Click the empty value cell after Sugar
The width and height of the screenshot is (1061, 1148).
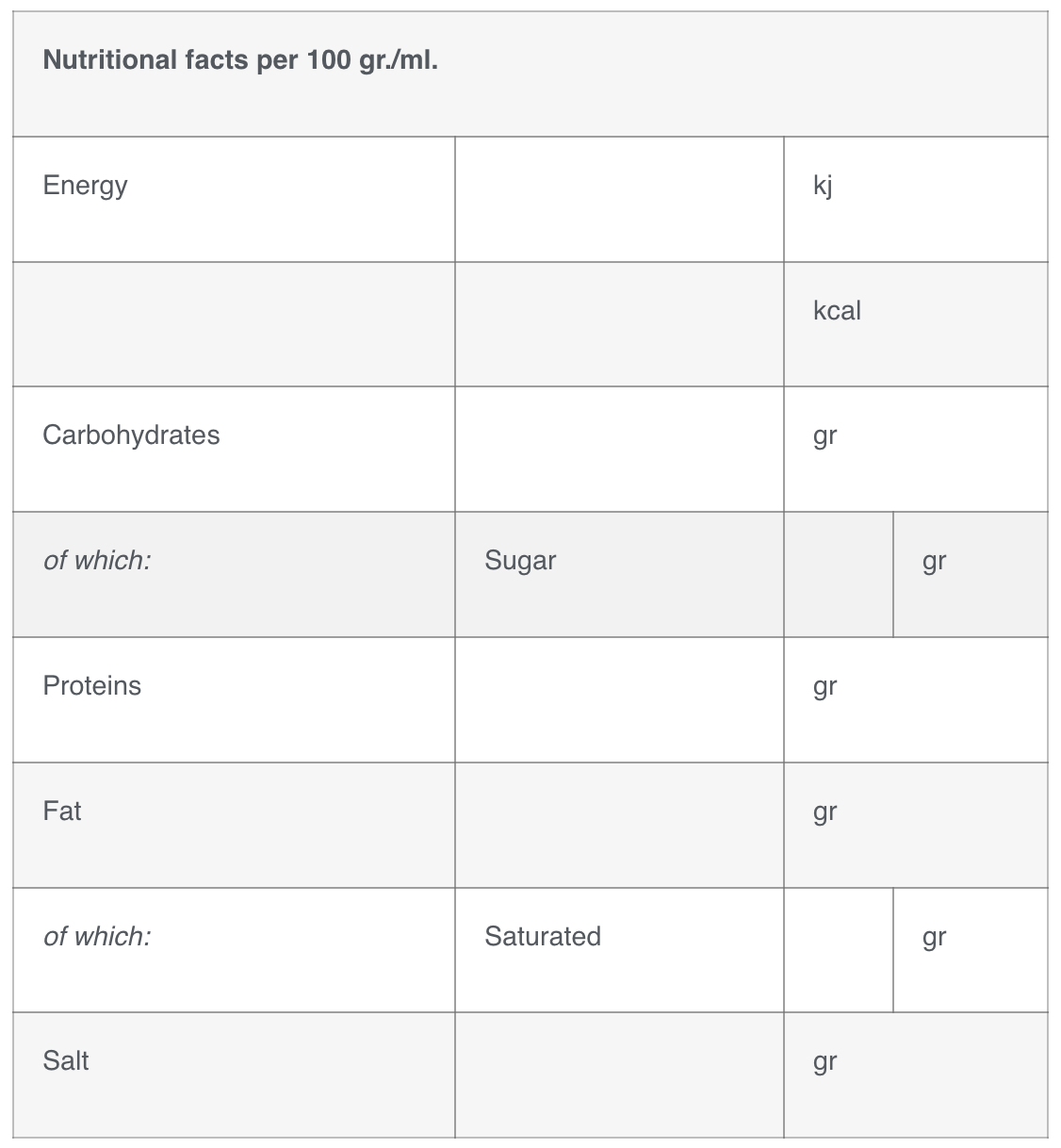pos(839,575)
